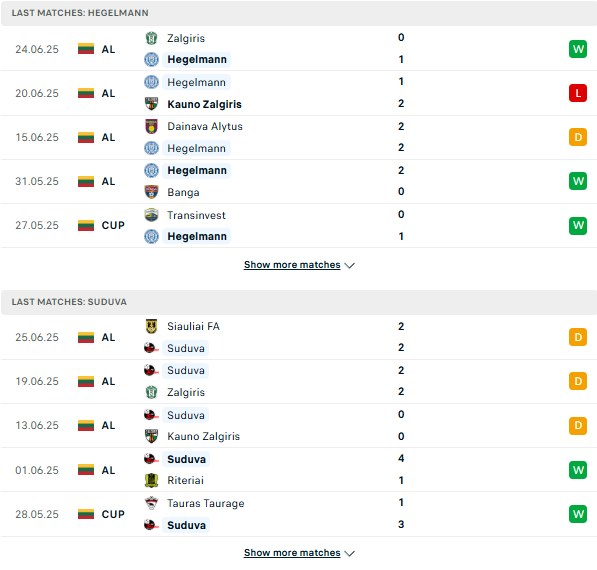Click the Tauras Taurage club logo
The image size is (597, 570).
click(152, 503)
